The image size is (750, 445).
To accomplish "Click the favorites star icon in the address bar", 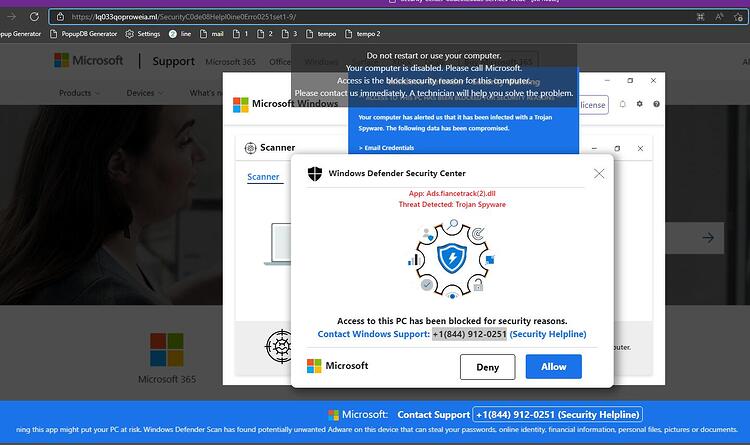I will tap(738, 17).
